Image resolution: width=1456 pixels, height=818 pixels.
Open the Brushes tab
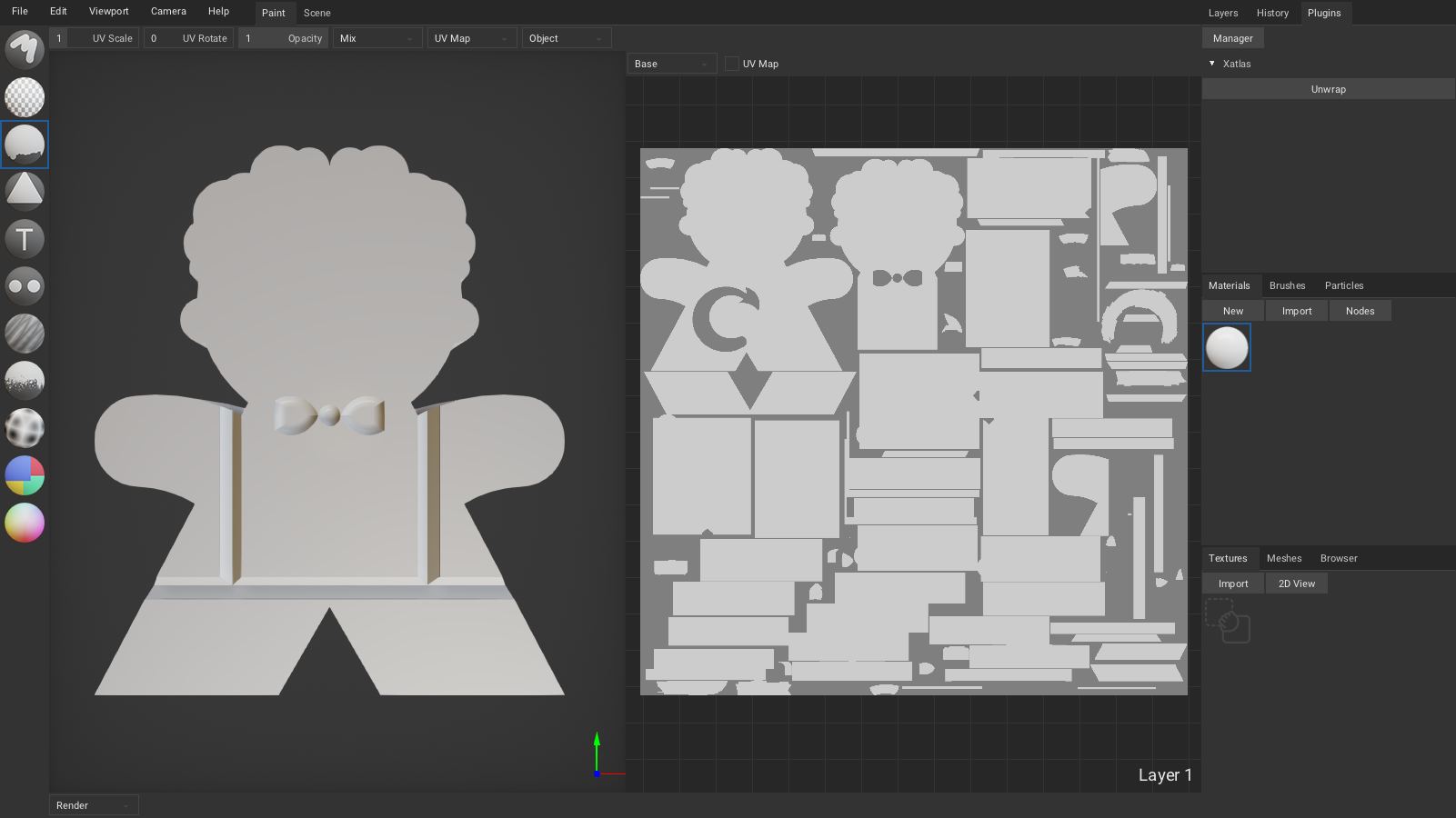pos(1287,285)
